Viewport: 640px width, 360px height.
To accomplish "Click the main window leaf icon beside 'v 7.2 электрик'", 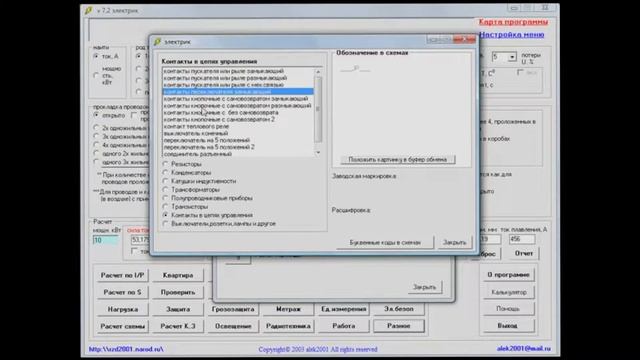I will (88, 11).
